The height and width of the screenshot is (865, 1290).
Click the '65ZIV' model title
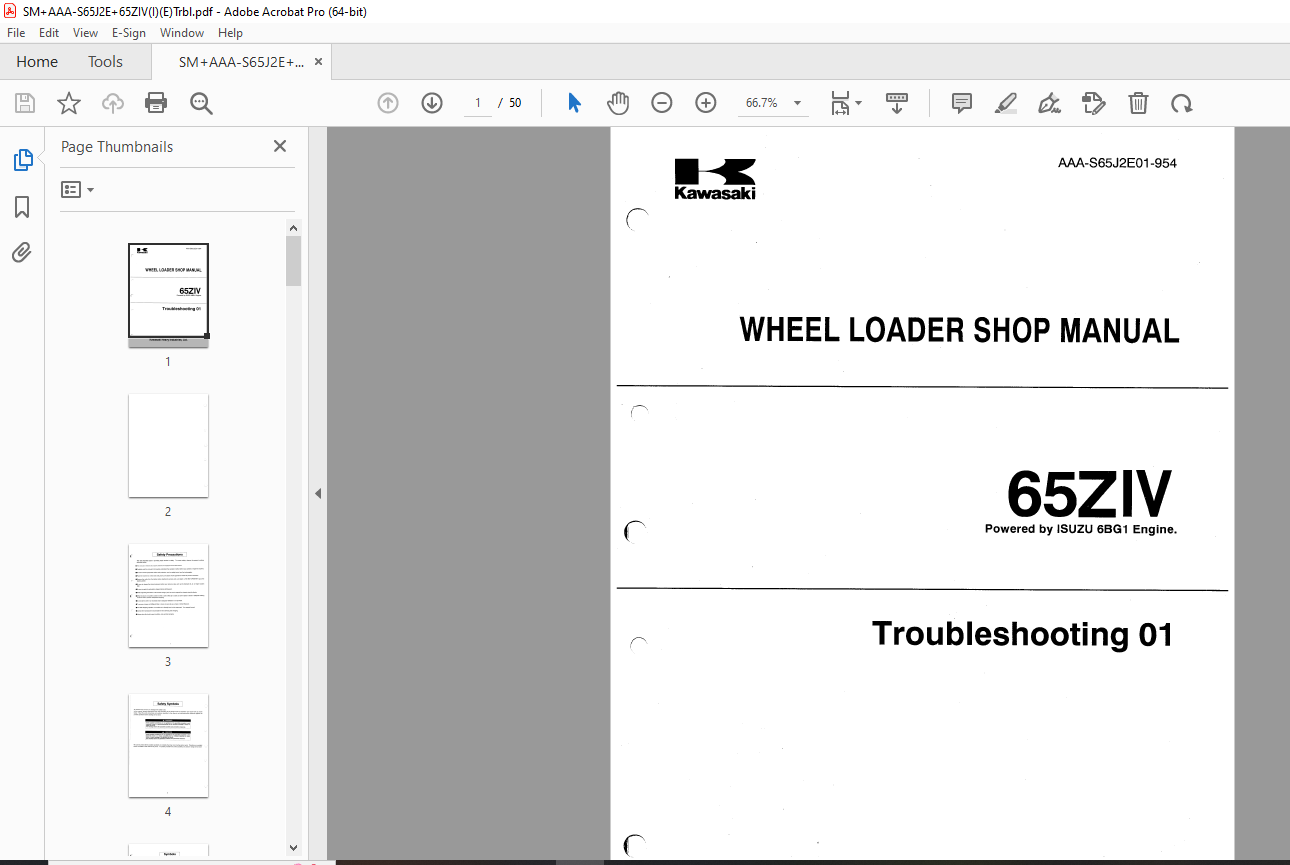point(1089,493)
